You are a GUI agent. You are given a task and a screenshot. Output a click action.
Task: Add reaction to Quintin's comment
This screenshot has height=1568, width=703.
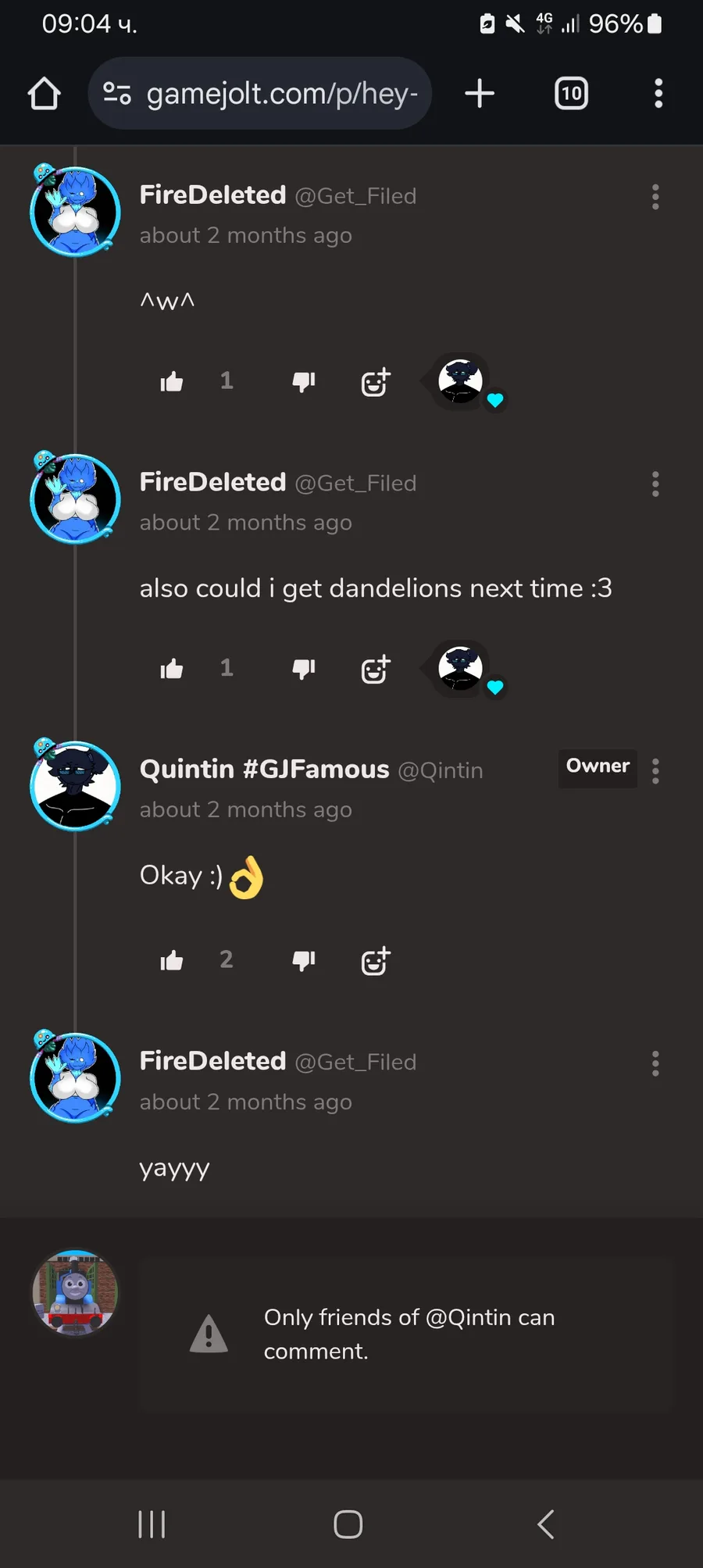pyautogui.click(x=376, y=960)
